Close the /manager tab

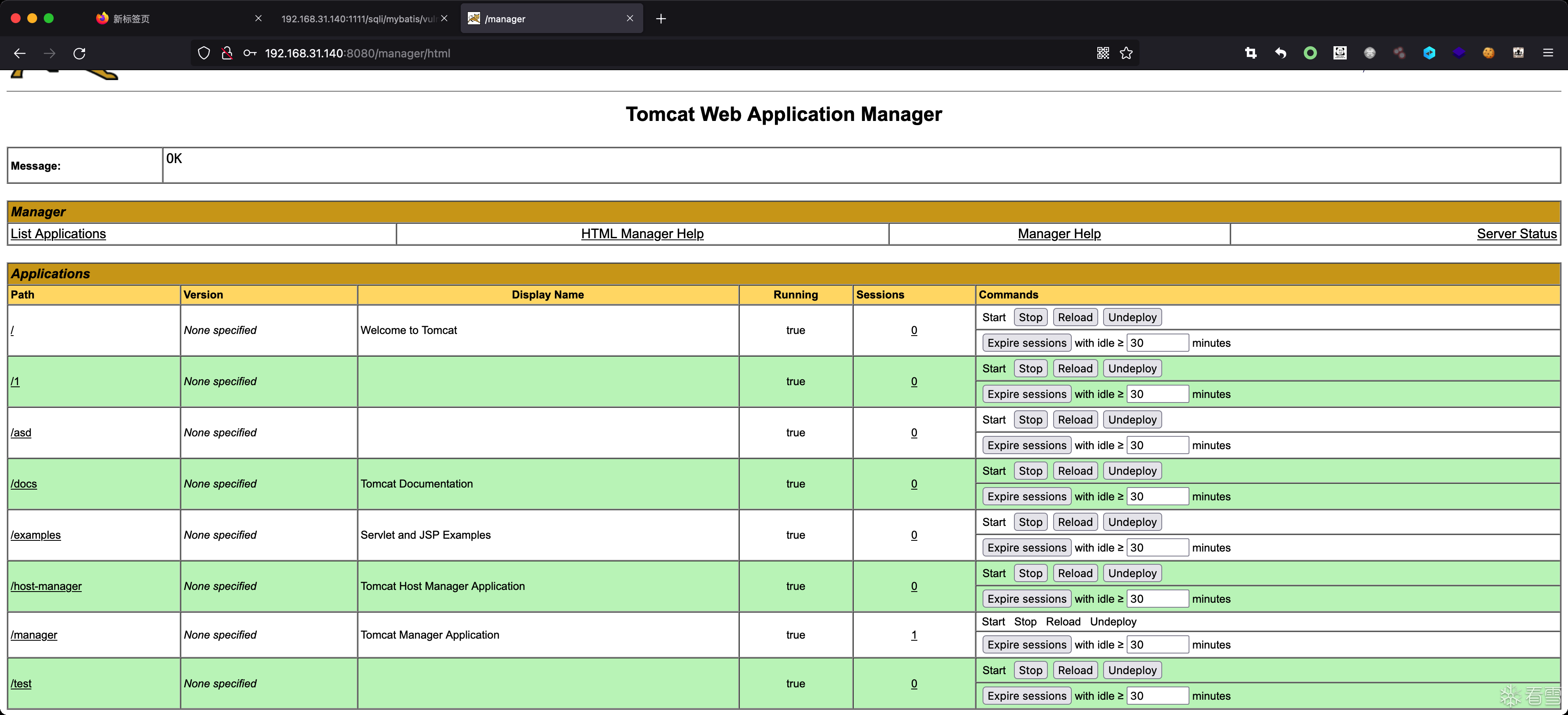point(630,19)
